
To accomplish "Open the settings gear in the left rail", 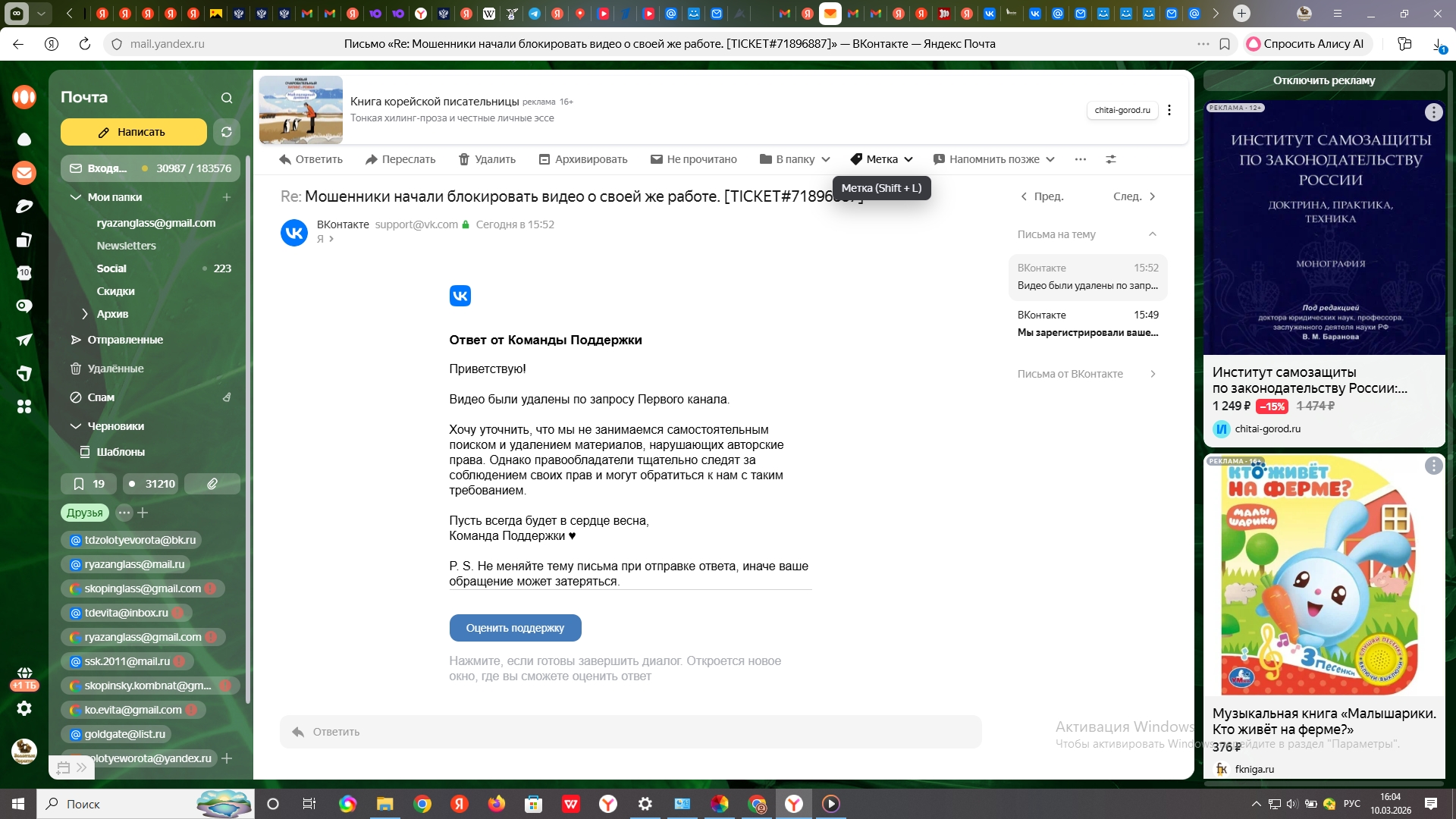I will click(x=24, y=708).
